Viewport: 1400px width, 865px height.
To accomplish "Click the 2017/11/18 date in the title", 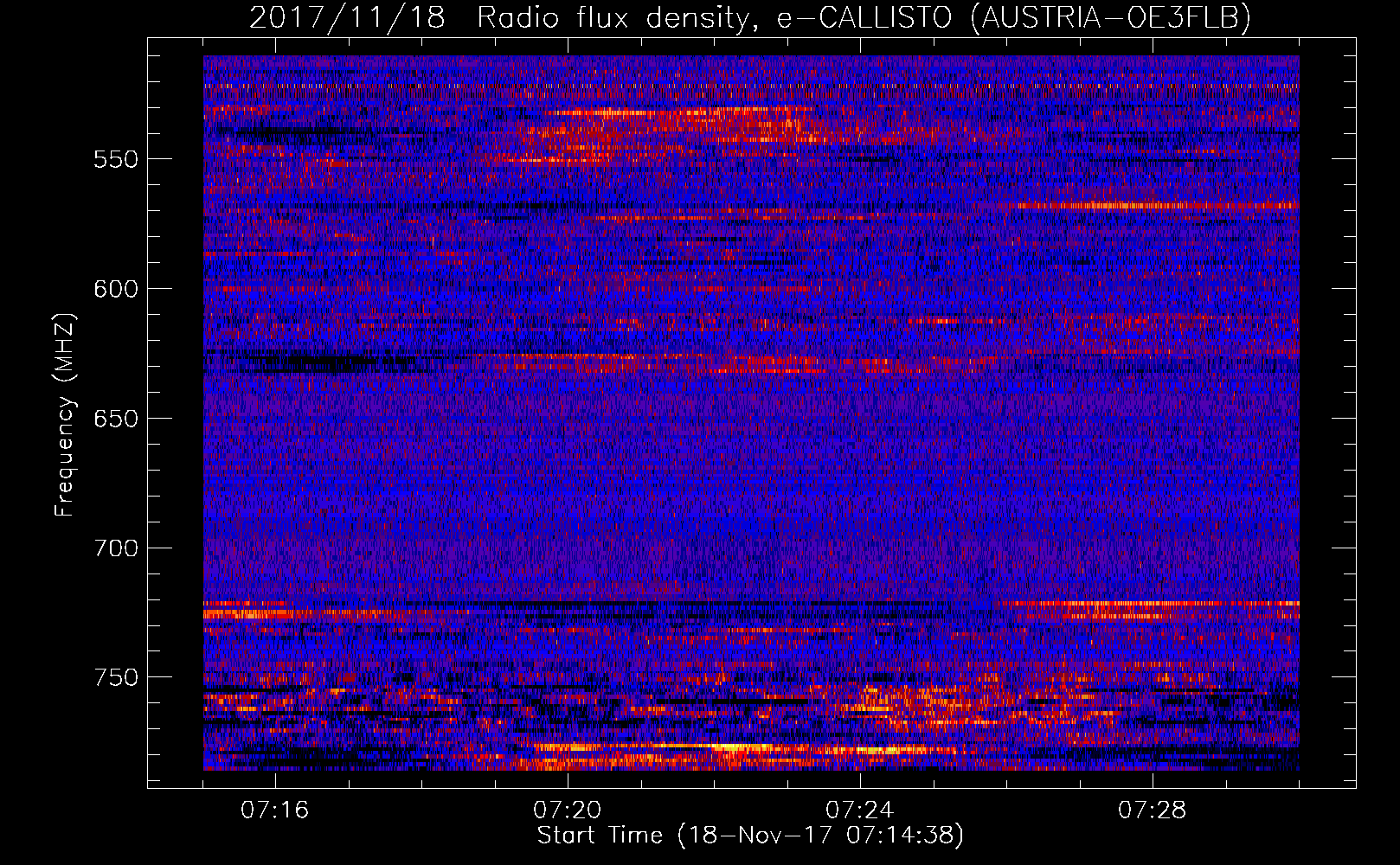I will [347, 17].
